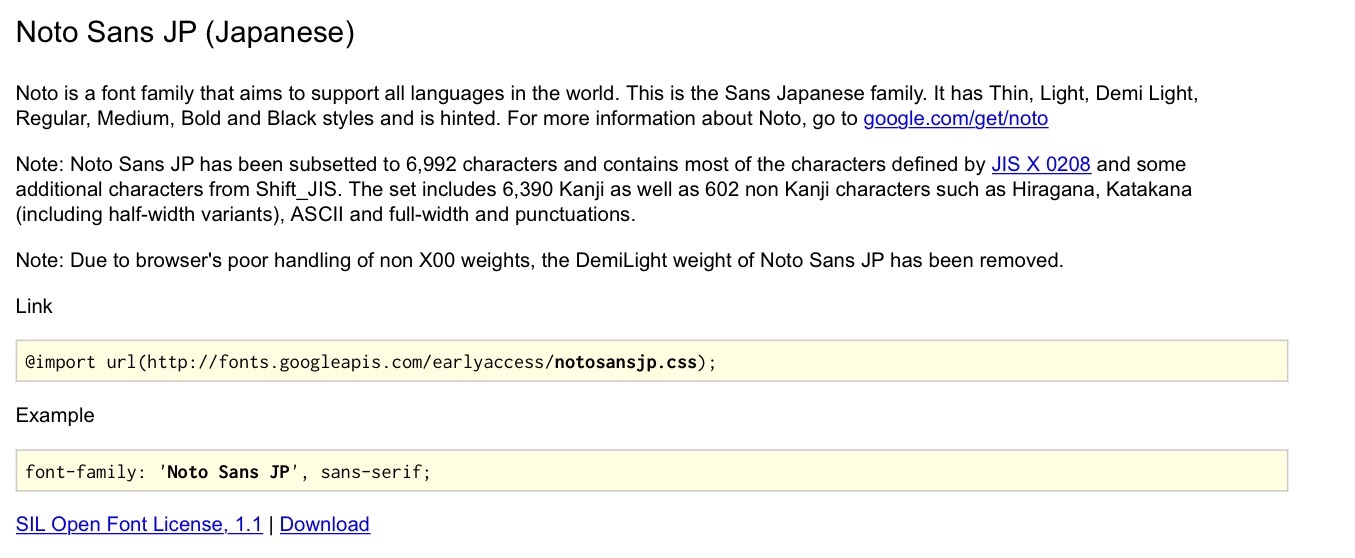Click the @import url code box

pos(652,361)
